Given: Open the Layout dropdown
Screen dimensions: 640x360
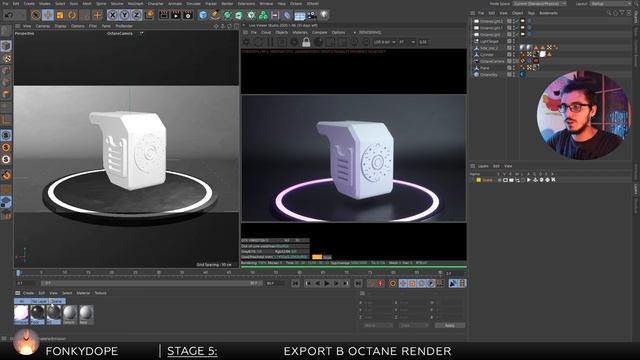Looking at the screenshot, I should [611, 4].
